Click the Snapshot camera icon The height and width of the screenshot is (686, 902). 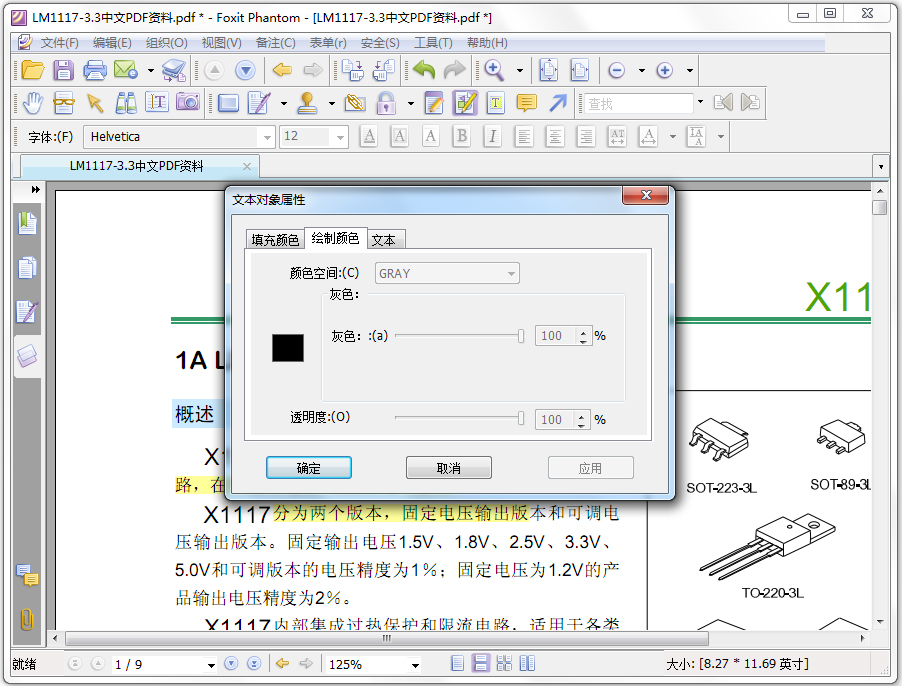click(188, 102)
